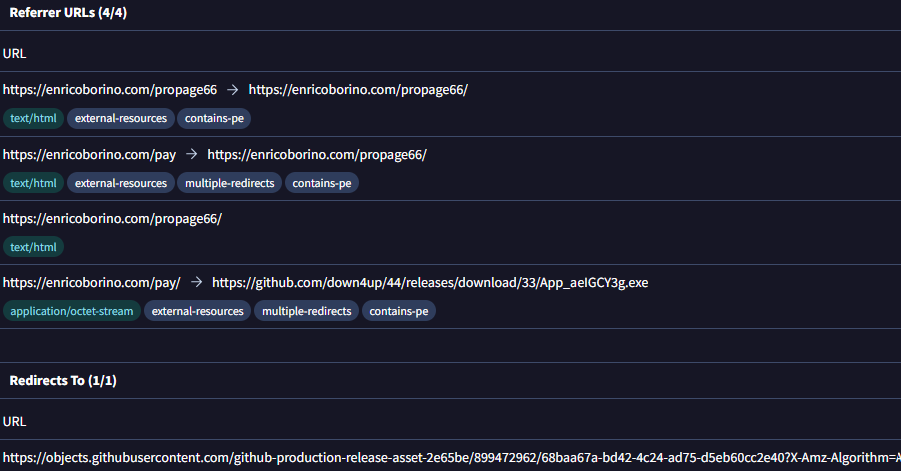This screenshot has height=471, width=901.
Task: Click the URL column header under Referrer URLs
Action: tap(14, 52)
